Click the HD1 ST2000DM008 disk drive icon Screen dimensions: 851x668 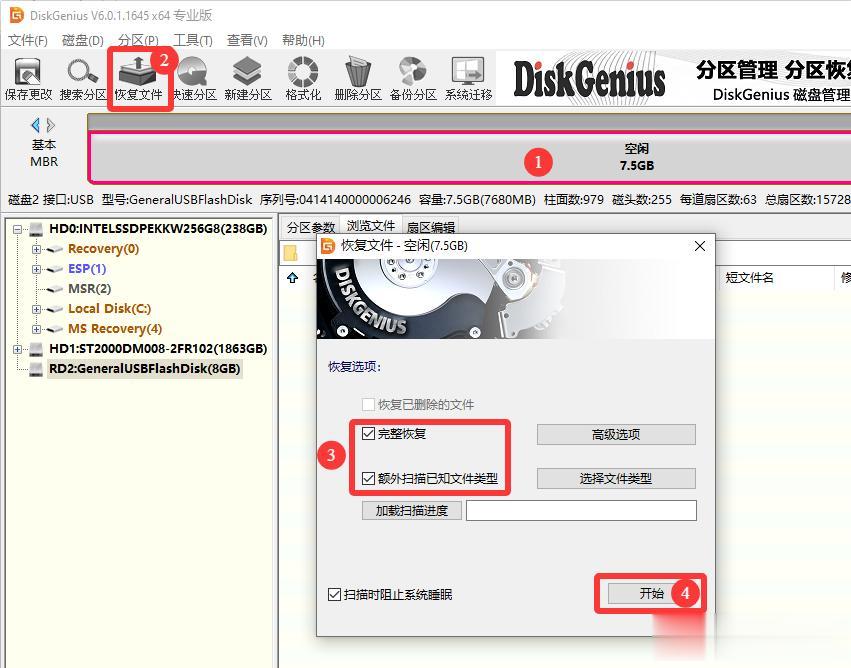[x=36, y=348]
